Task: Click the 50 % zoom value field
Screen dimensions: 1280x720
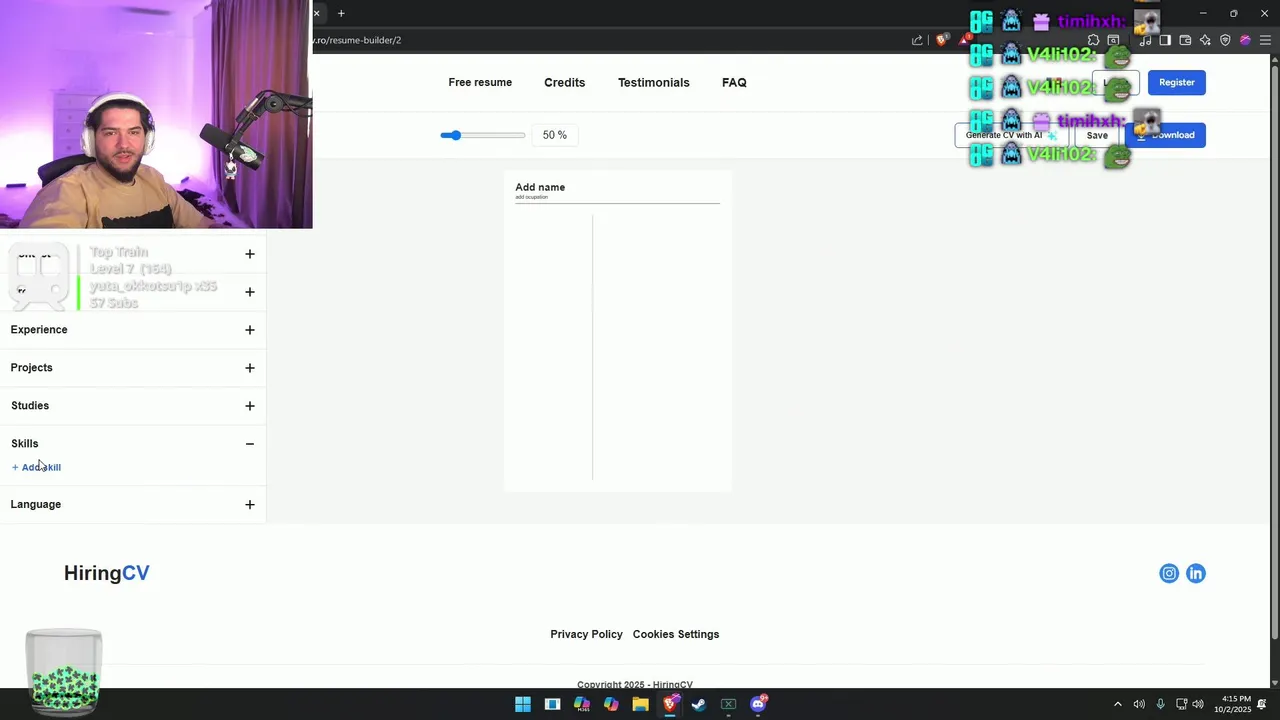Action: [555, 135]
